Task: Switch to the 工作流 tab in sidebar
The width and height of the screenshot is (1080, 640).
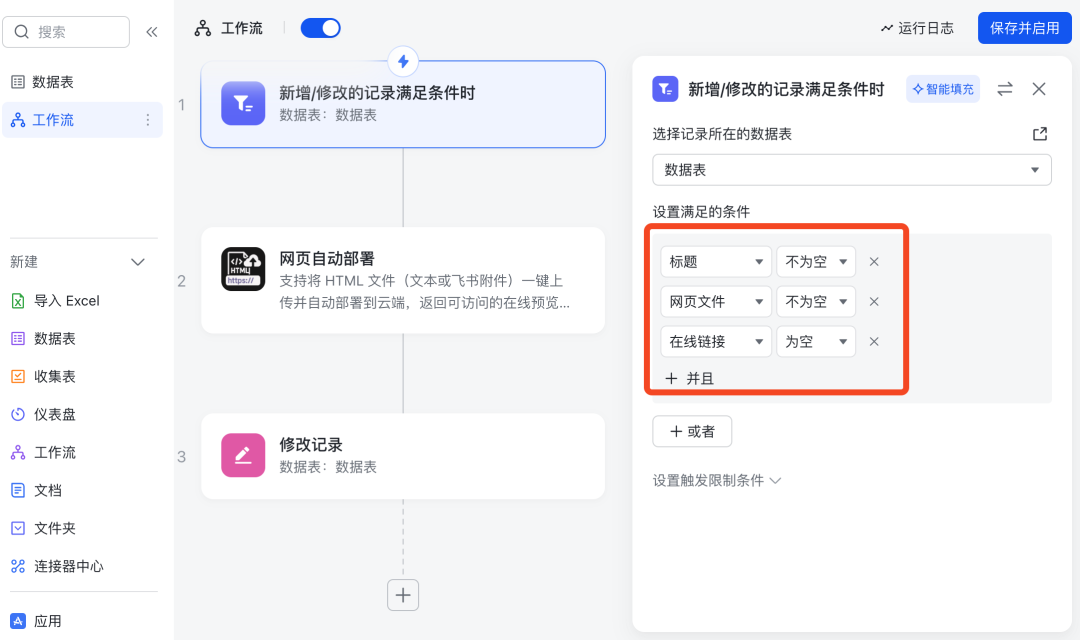Action: tap(50, 119)
